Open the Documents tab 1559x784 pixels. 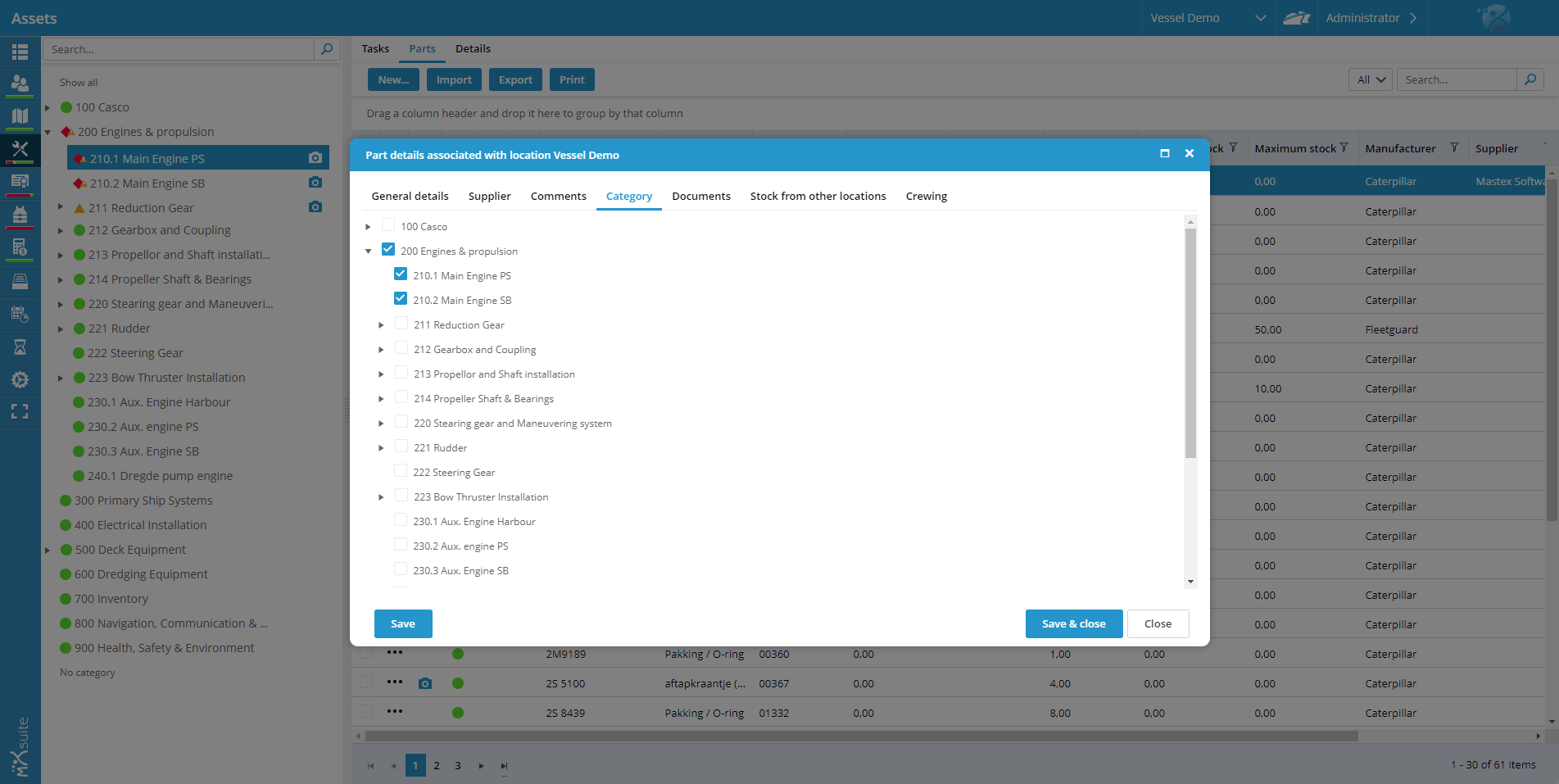pos(700,197)
